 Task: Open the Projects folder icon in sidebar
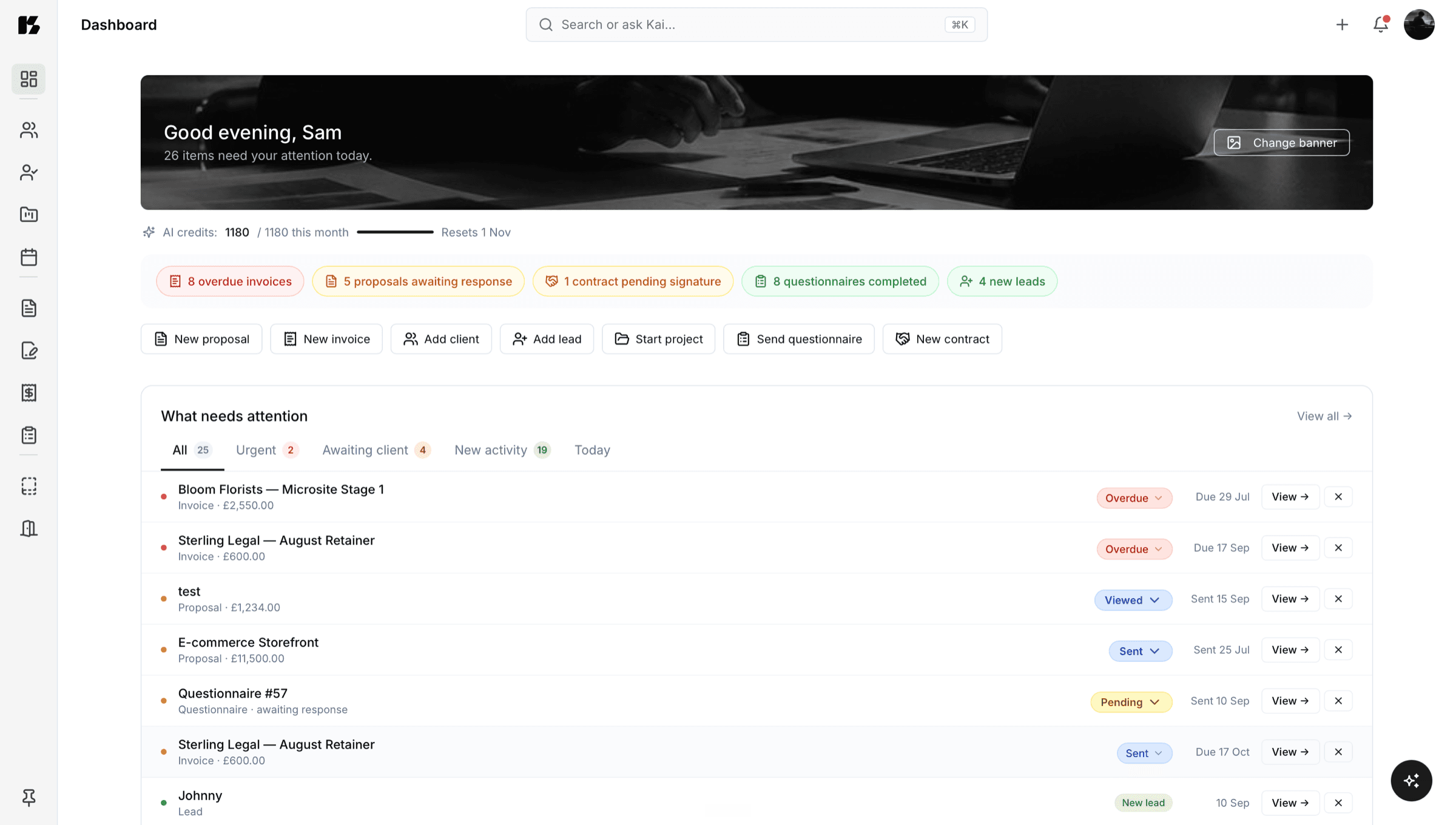(x=29, y=214)
